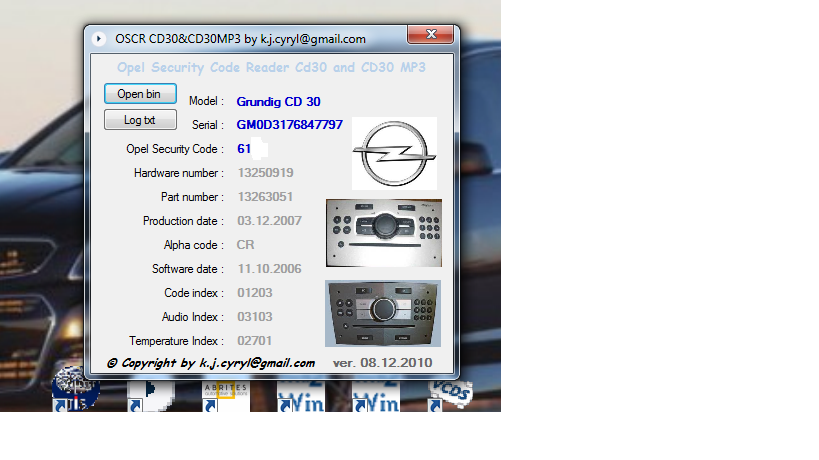This screenshot has height=460, width=819.
Task: Click the Production date label
Action: coord(183,221)
